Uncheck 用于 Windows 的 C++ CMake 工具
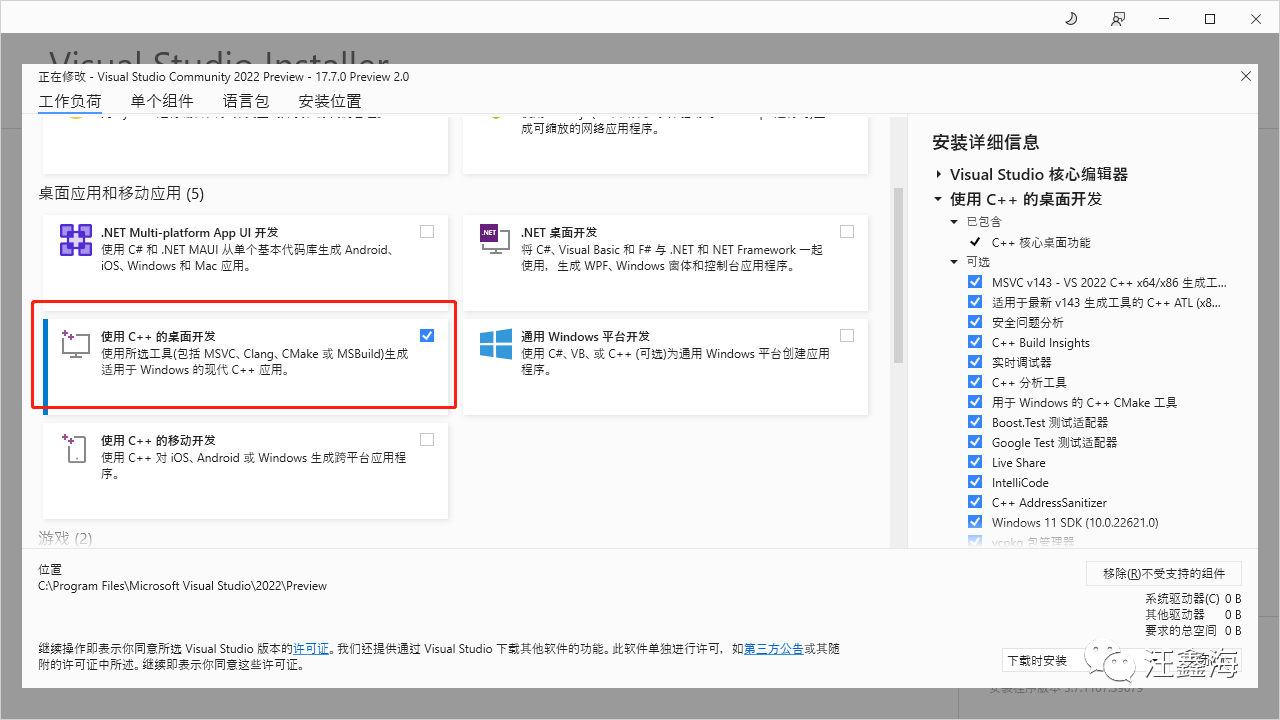This screenshot has height=720, width=1280. 975,402
